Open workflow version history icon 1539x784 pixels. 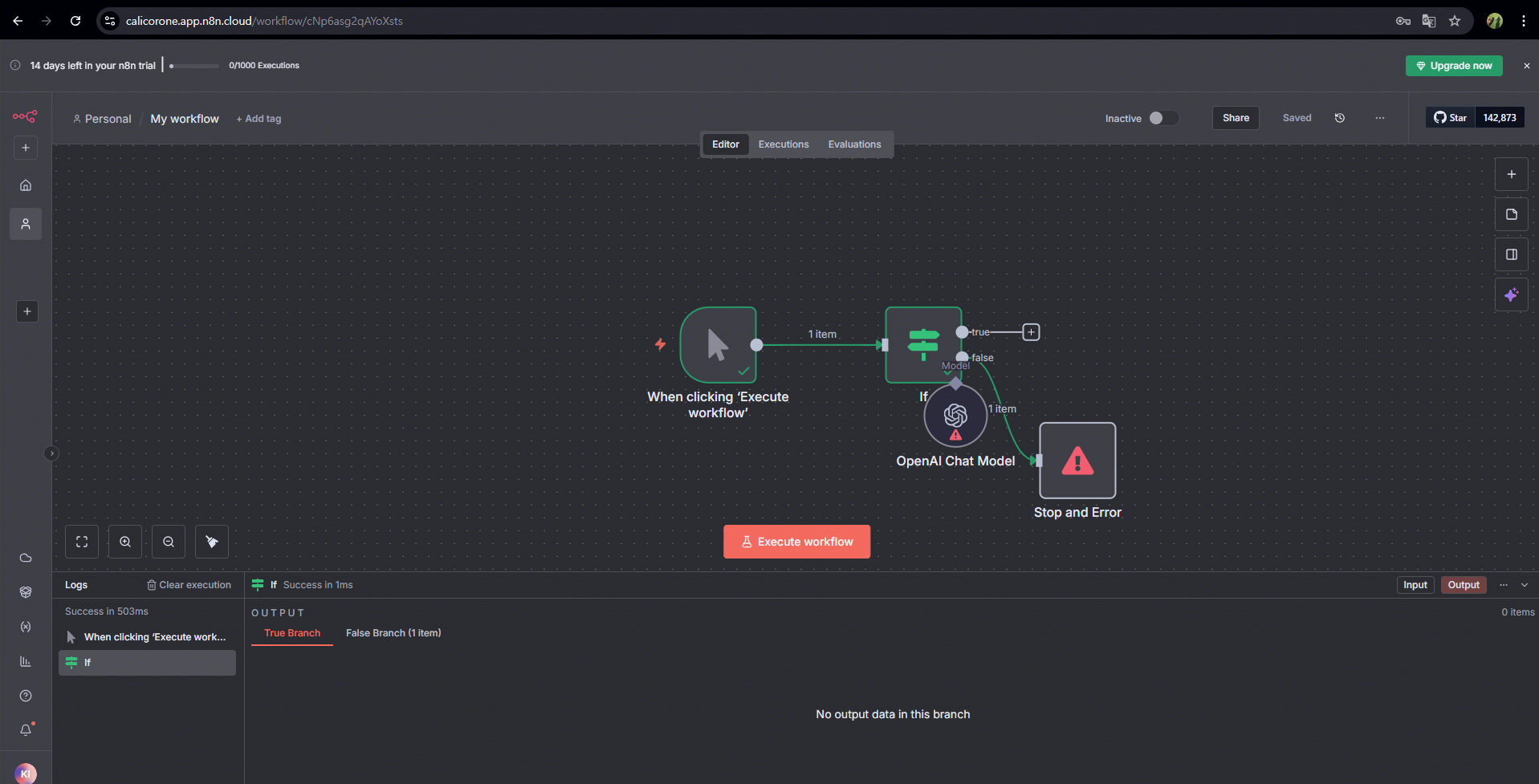(x=1340, y=118)
